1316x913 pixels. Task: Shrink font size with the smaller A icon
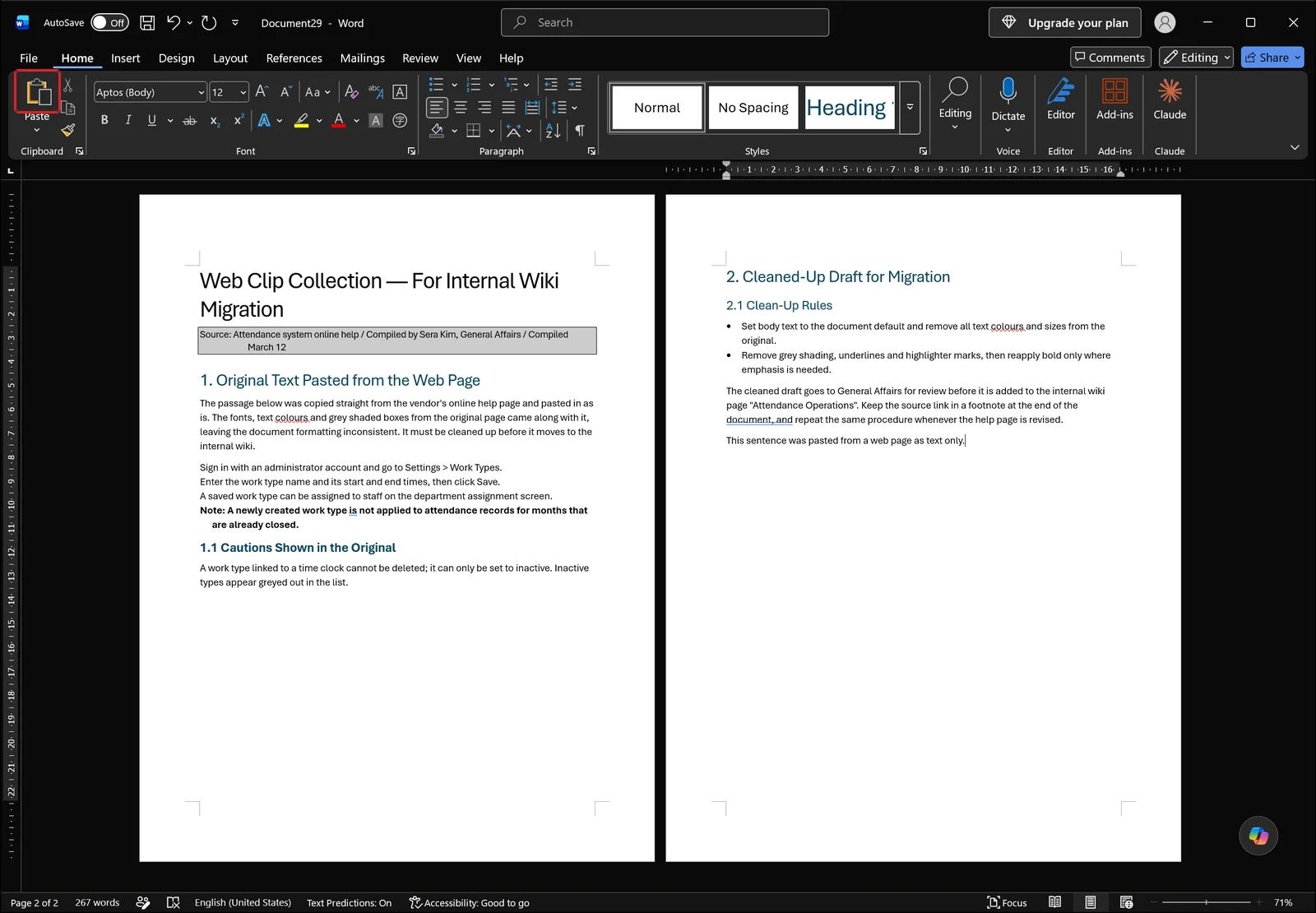point(285,92)
